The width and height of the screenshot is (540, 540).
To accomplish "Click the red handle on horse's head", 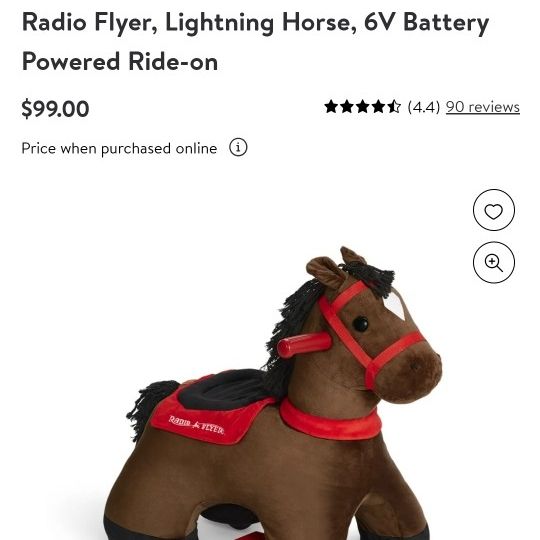I will coord(304,344).
